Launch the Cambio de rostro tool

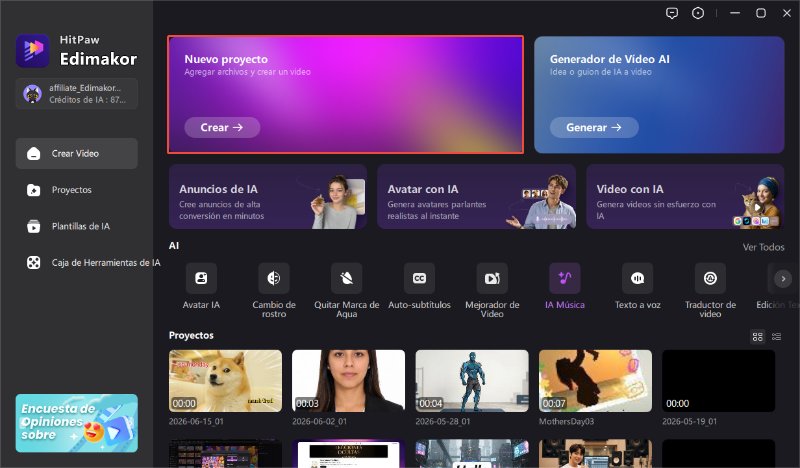point(274,278)
